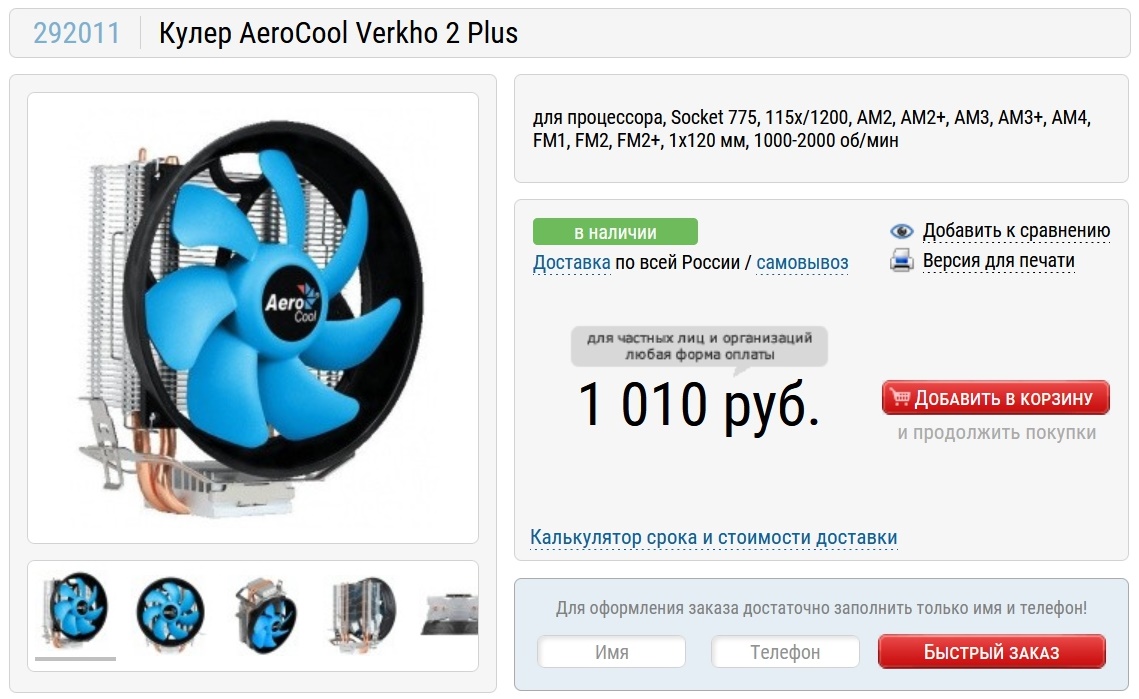Select the first thumbnail of the cooler
1139x699 pixels.
(x=76, y=610)
